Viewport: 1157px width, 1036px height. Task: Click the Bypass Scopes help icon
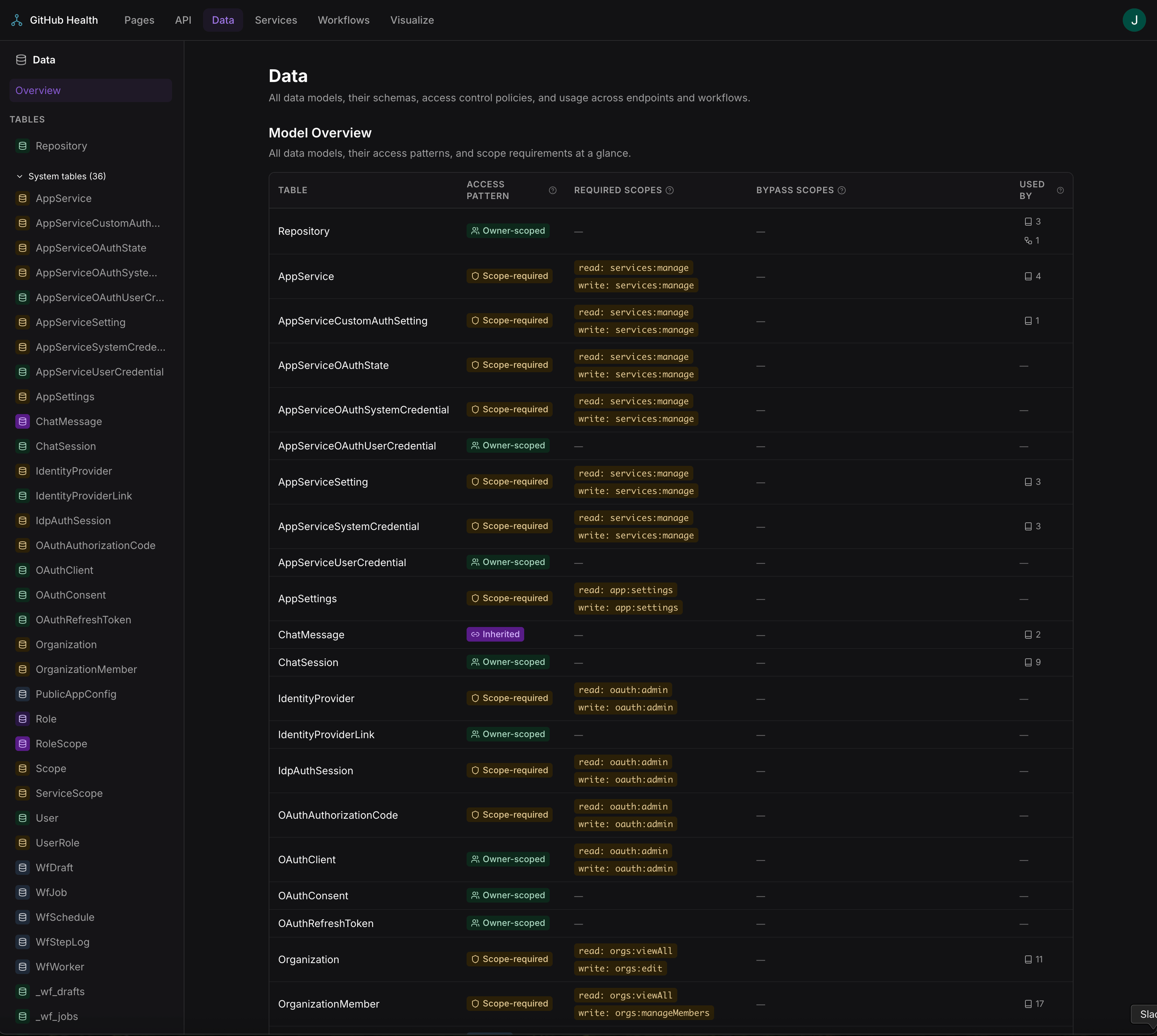(842, 190)
